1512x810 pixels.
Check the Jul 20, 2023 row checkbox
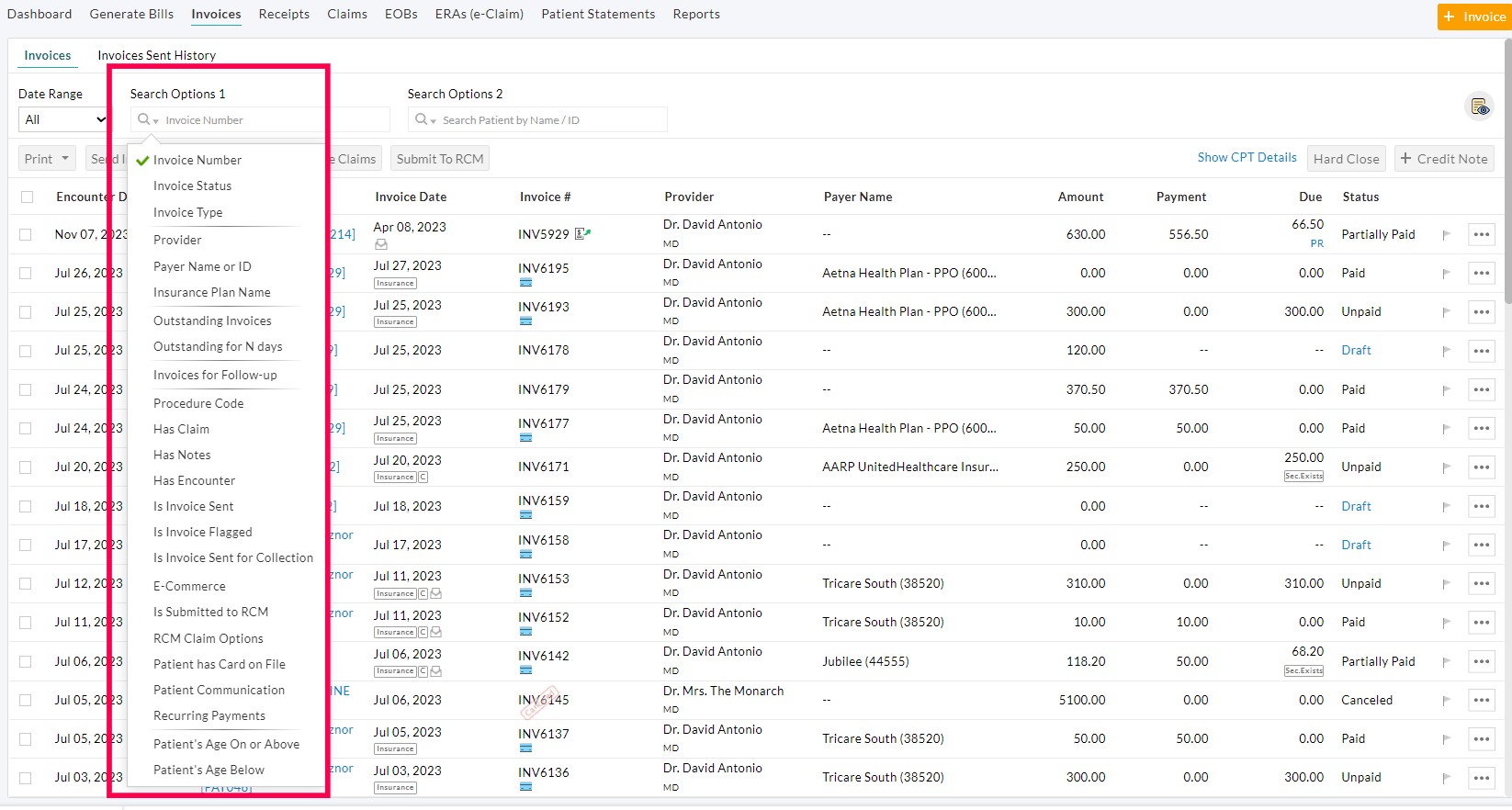(26, 467)
